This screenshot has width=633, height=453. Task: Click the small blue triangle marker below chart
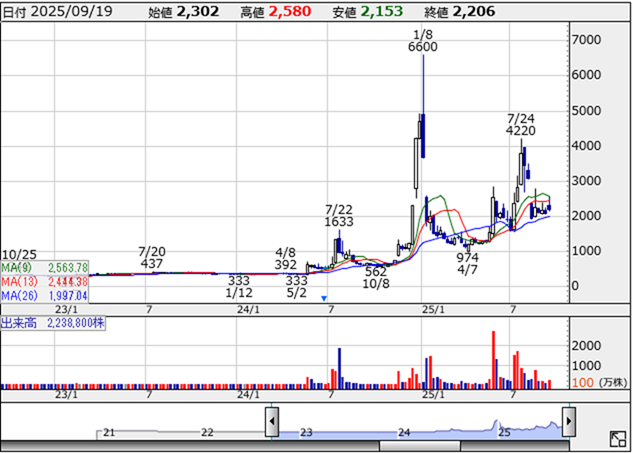click(x=324, y=298)
